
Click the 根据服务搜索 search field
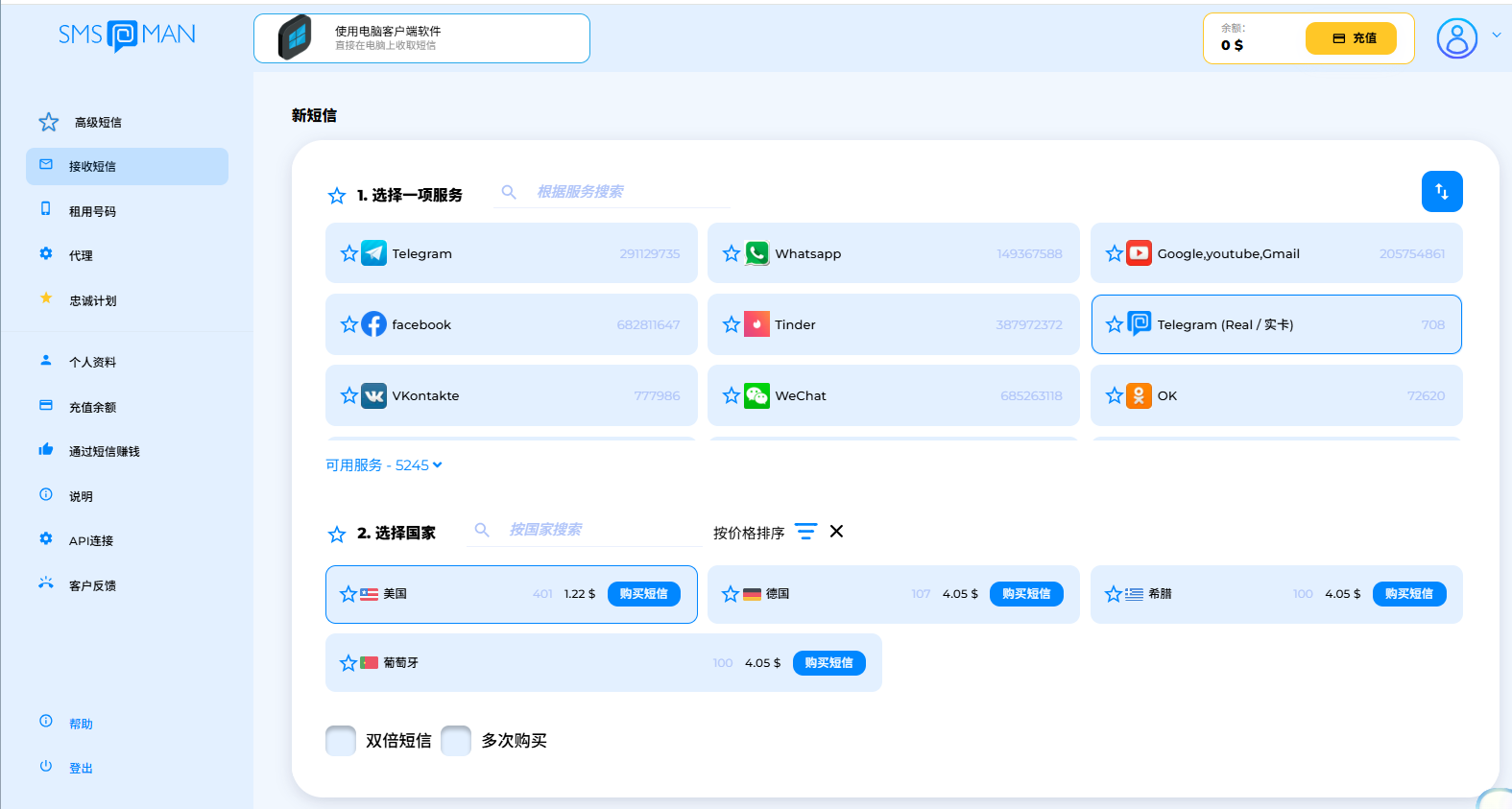(x=624, y=192)
